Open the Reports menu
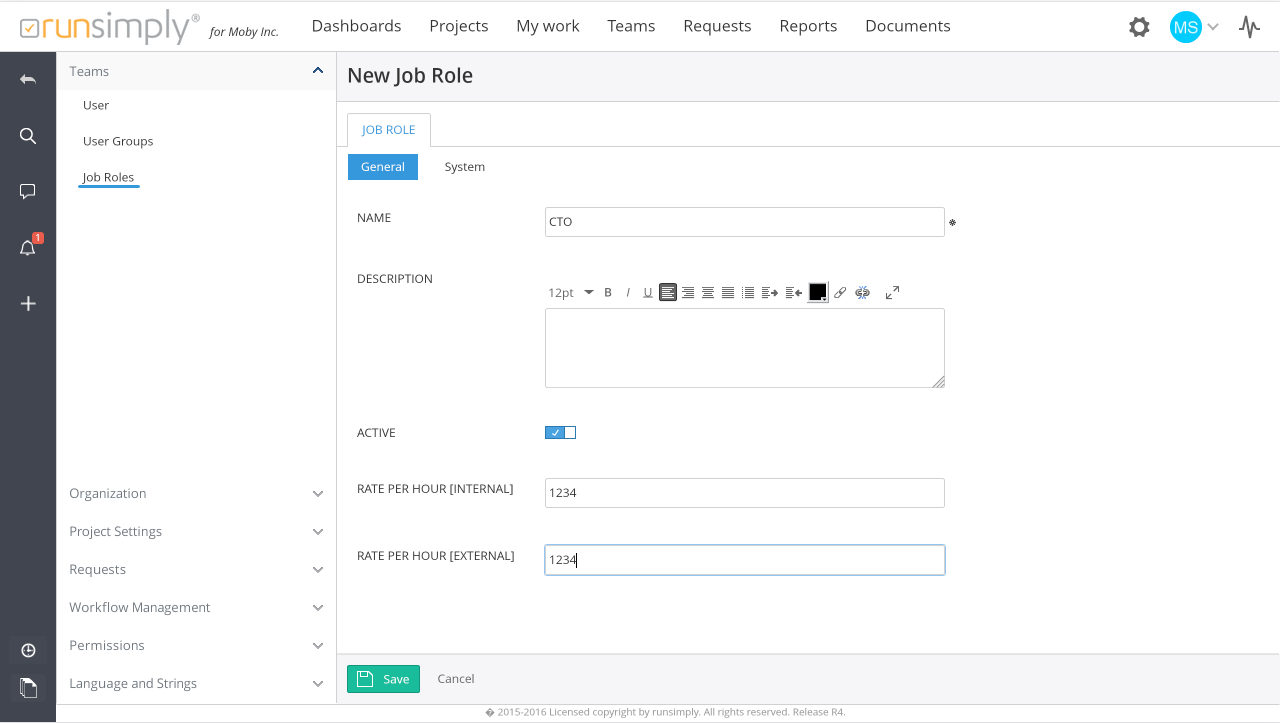Viewport: 1280px width, 723px height. point(808,26)
